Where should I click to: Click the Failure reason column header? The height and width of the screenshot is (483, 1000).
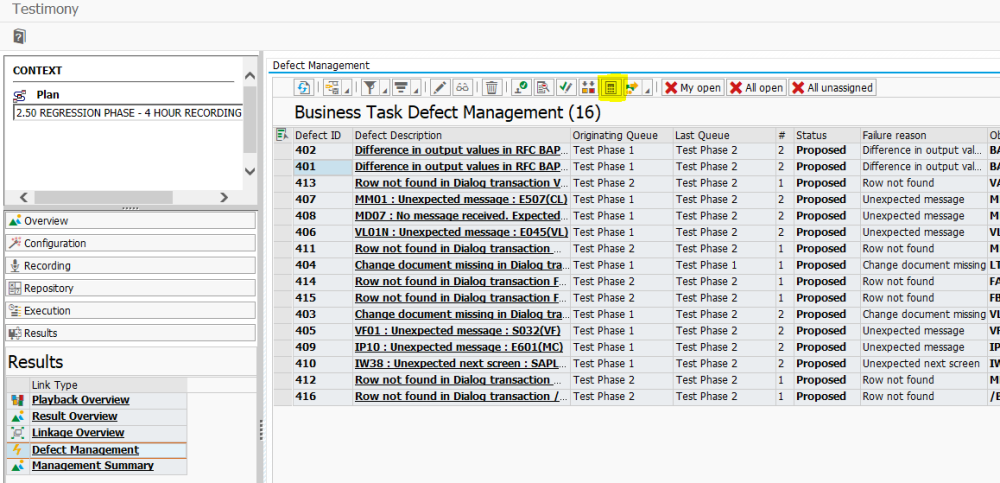(x=923, y=135)
